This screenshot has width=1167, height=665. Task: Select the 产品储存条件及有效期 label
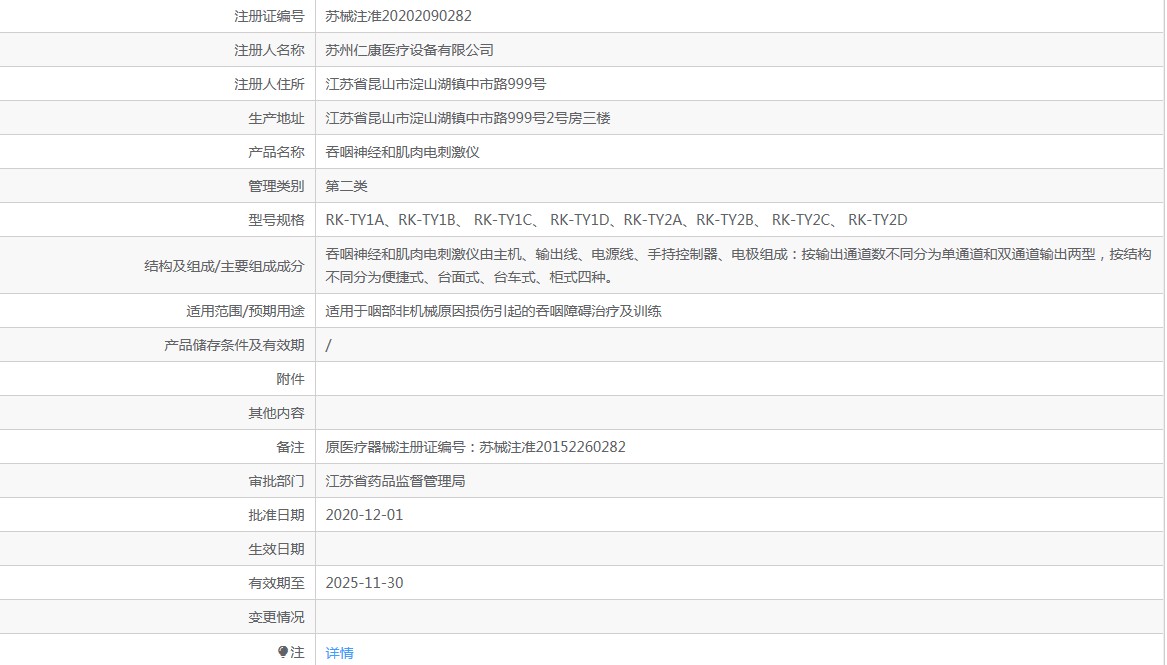pyautogui.click(x=234, y=345)
